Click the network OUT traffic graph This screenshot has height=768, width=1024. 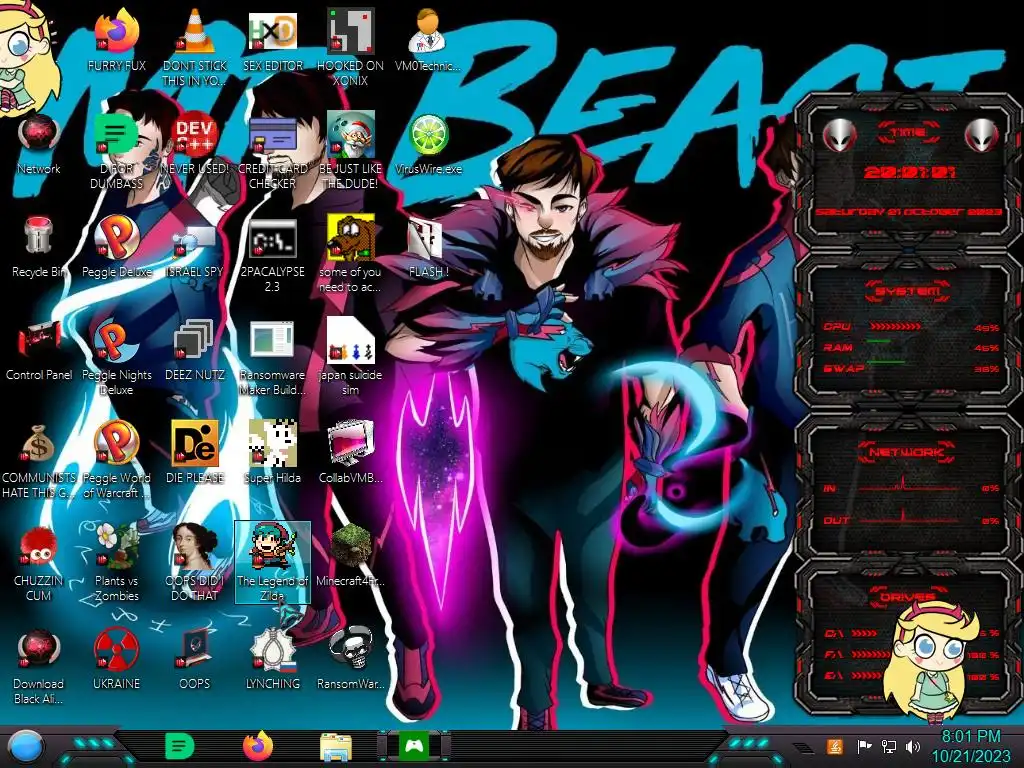tap(908, 517)
